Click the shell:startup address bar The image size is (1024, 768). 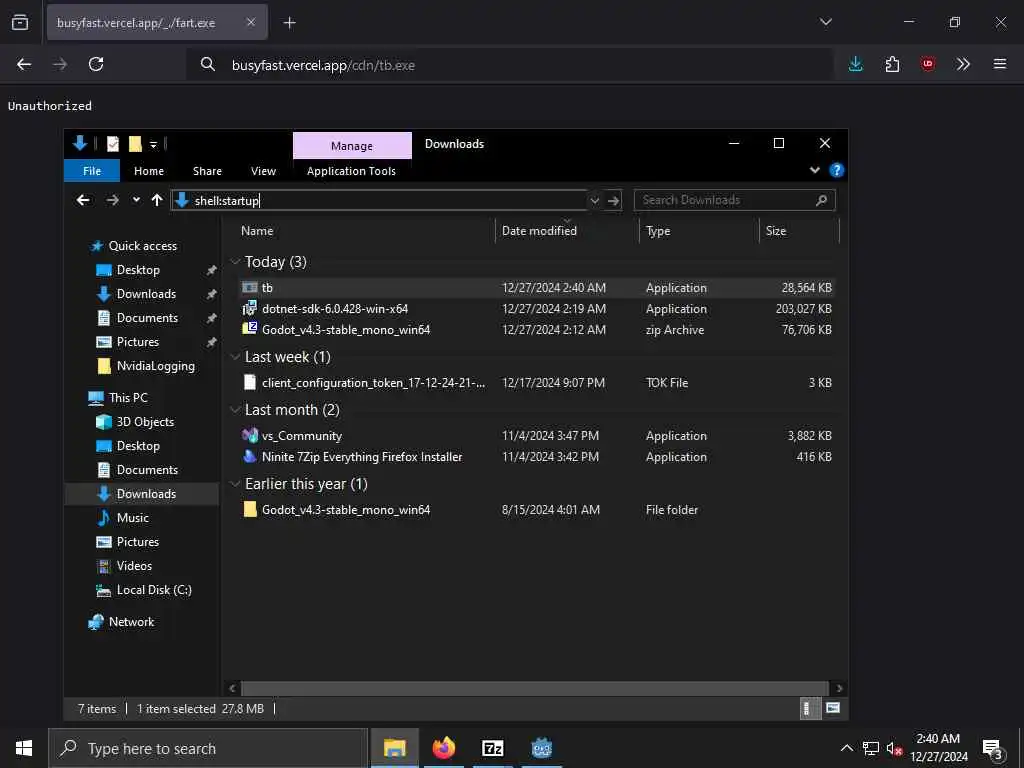[379, 200]
